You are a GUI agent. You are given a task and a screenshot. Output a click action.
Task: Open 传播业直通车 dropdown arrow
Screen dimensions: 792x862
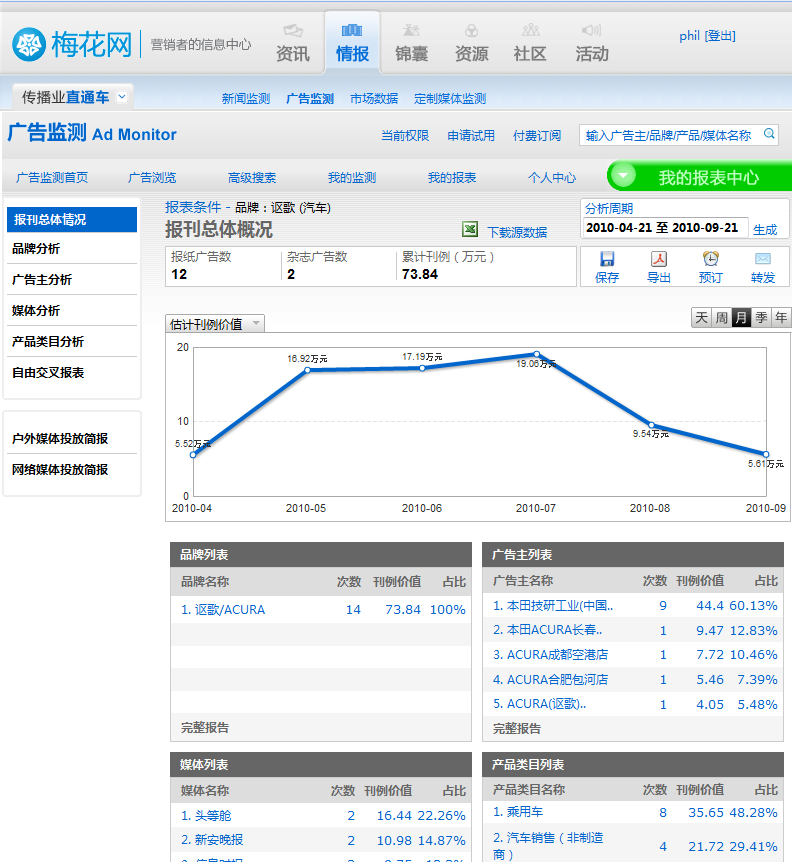pos(123,97)
